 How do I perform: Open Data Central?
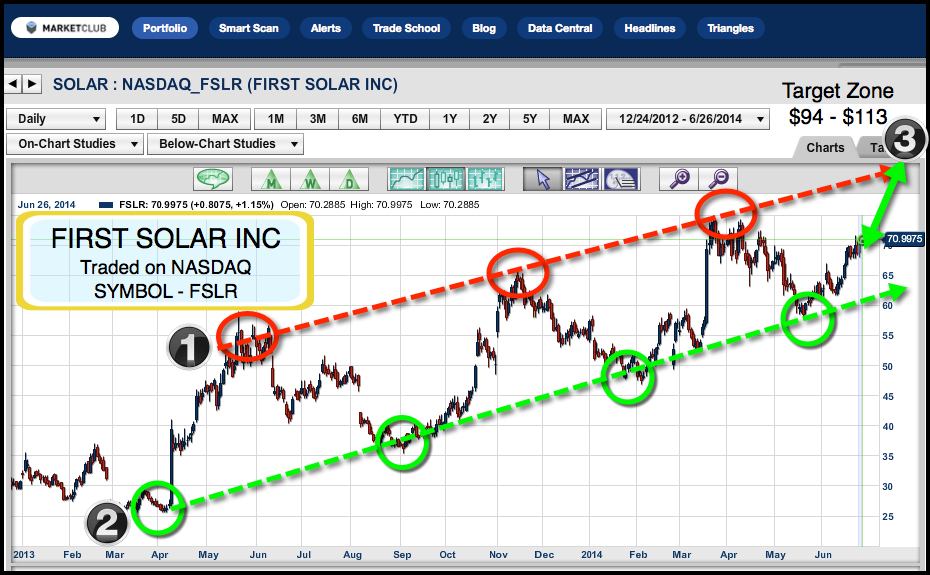pyautogui.click(x=560, y=28)
